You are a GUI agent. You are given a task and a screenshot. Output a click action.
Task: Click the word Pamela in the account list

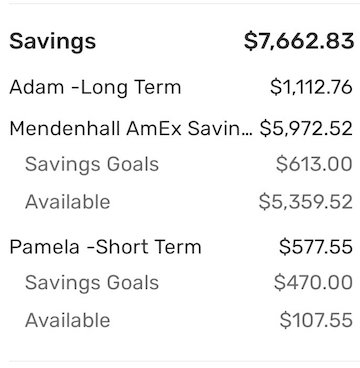(44, 247)
